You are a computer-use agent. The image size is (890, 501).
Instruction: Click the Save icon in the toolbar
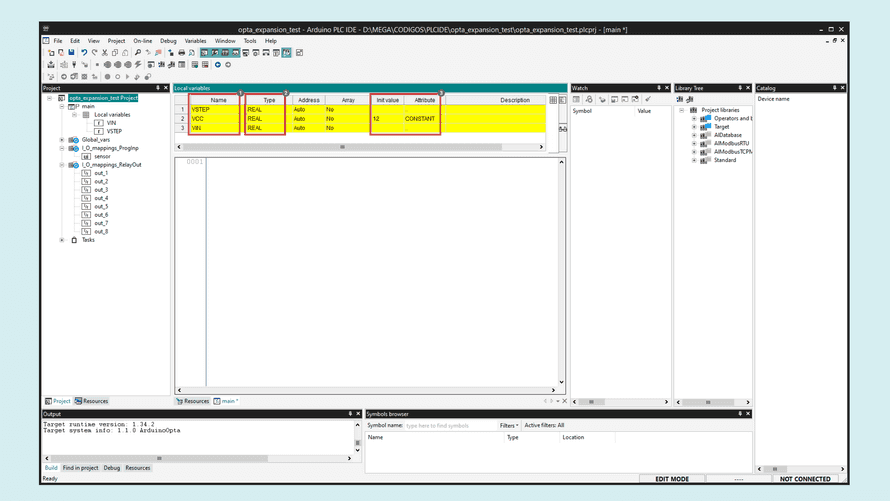[71, 53]
